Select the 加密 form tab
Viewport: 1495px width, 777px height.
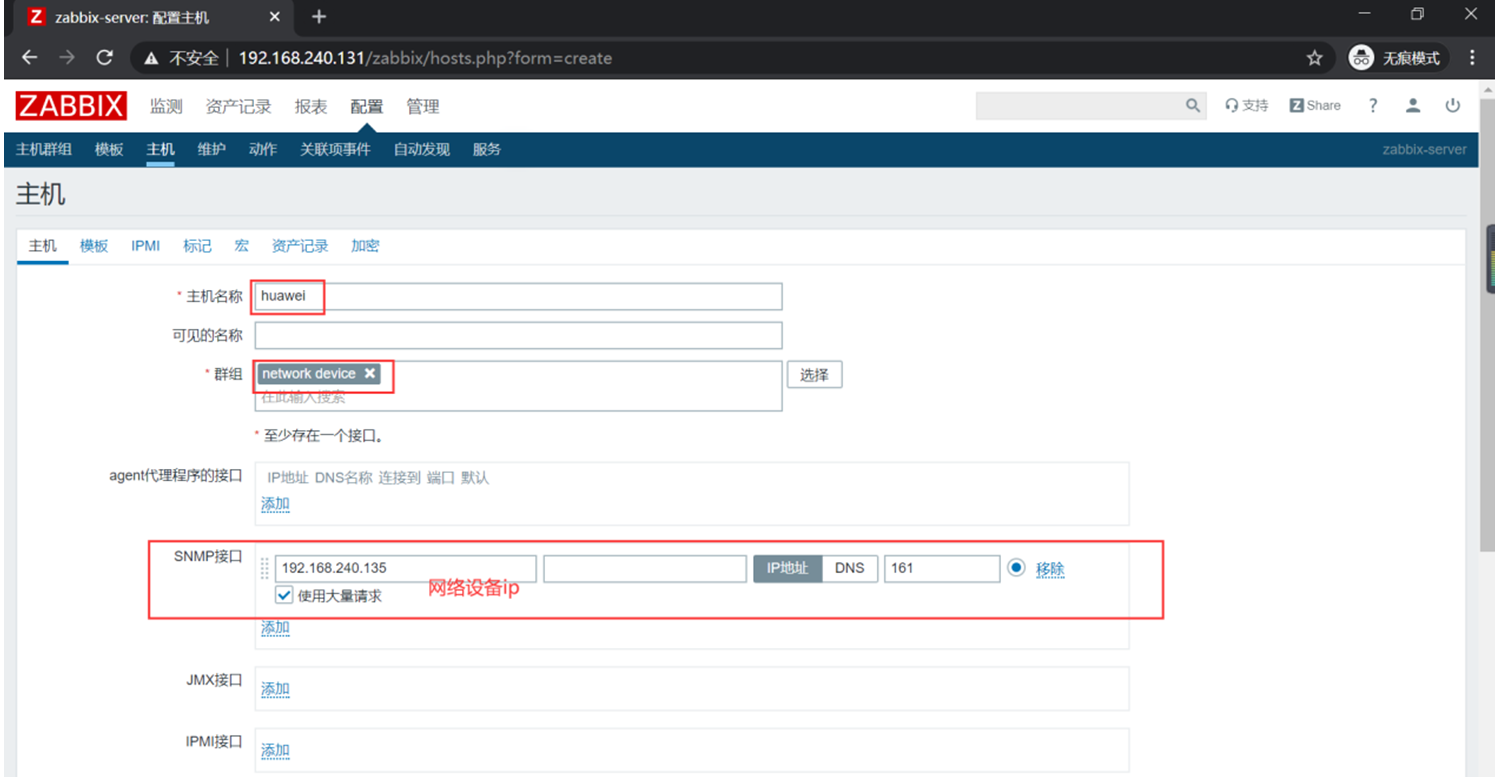365,245
